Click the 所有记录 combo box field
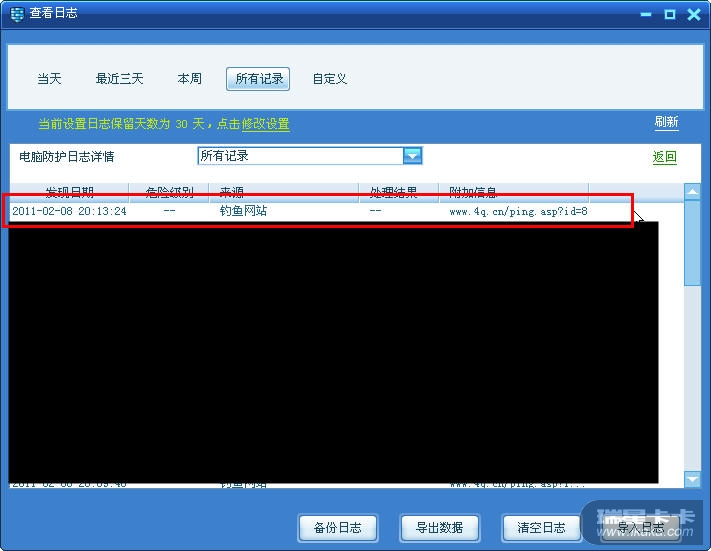 point(310,156)
